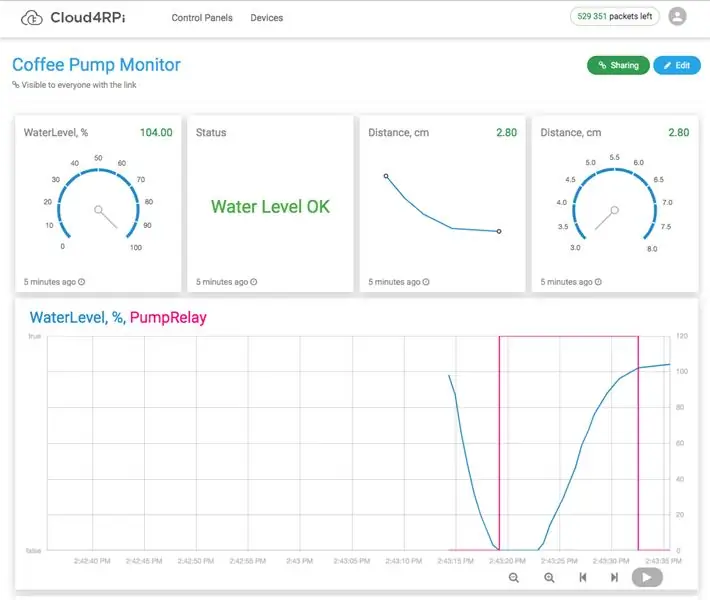
Task: Click the Distance, cm line-chart widget title
Action: click(398, 133)
